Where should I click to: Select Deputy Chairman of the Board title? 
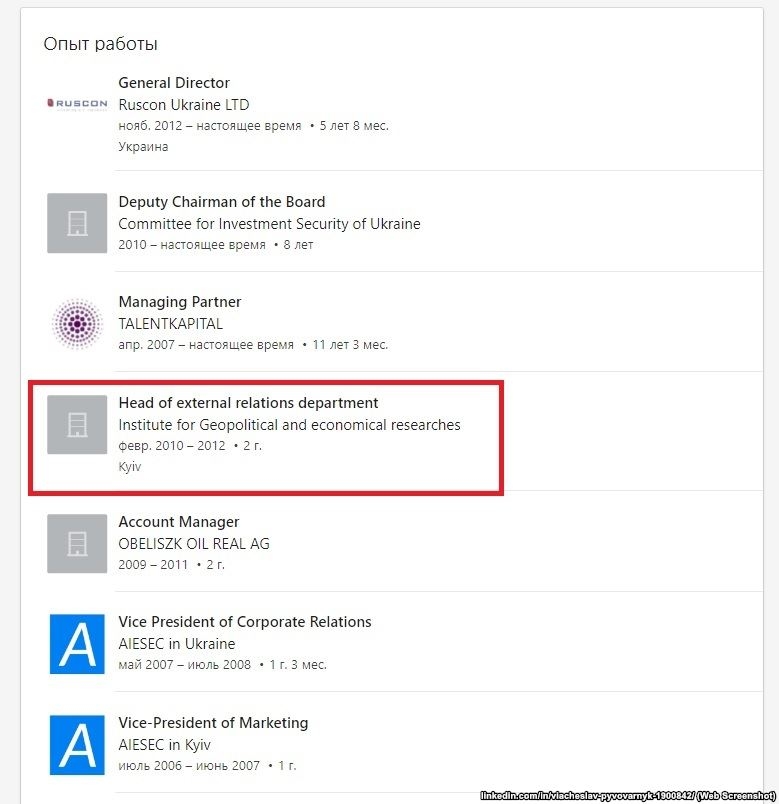[221, 202]
